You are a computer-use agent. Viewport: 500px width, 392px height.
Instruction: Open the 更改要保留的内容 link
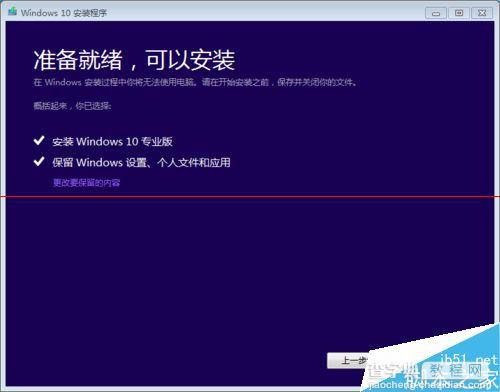click(87, 183)
